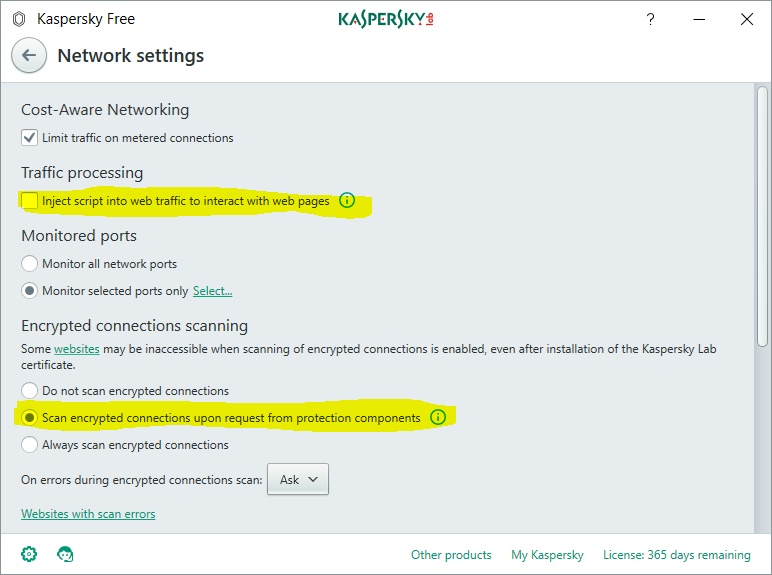Screen dimensions: 772x575
Task: Select Monitor all network ports
Action: pos(30,264)
